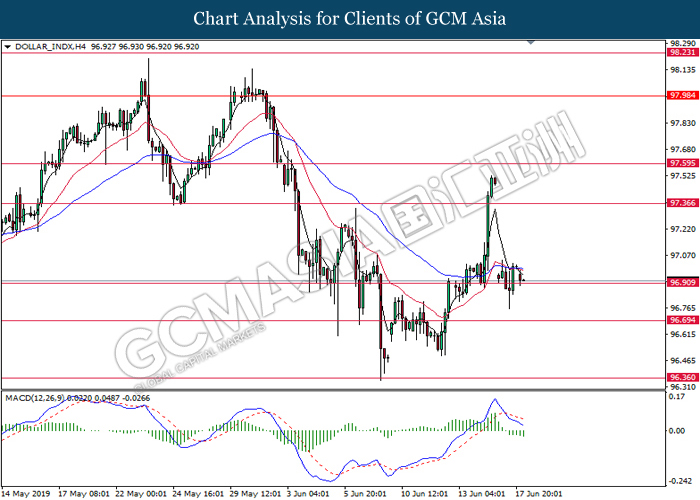Click the 17 May 08:01 time label
Screen dimensions: 700x500
point(84,494)
